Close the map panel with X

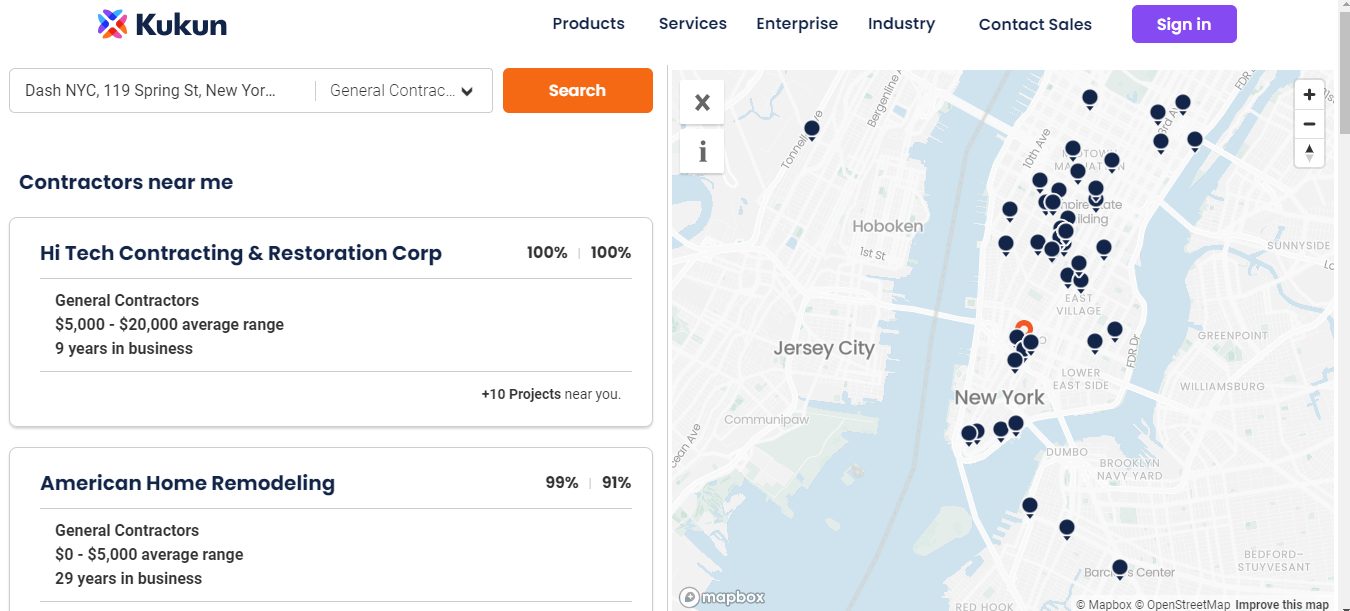coord(702,102)
